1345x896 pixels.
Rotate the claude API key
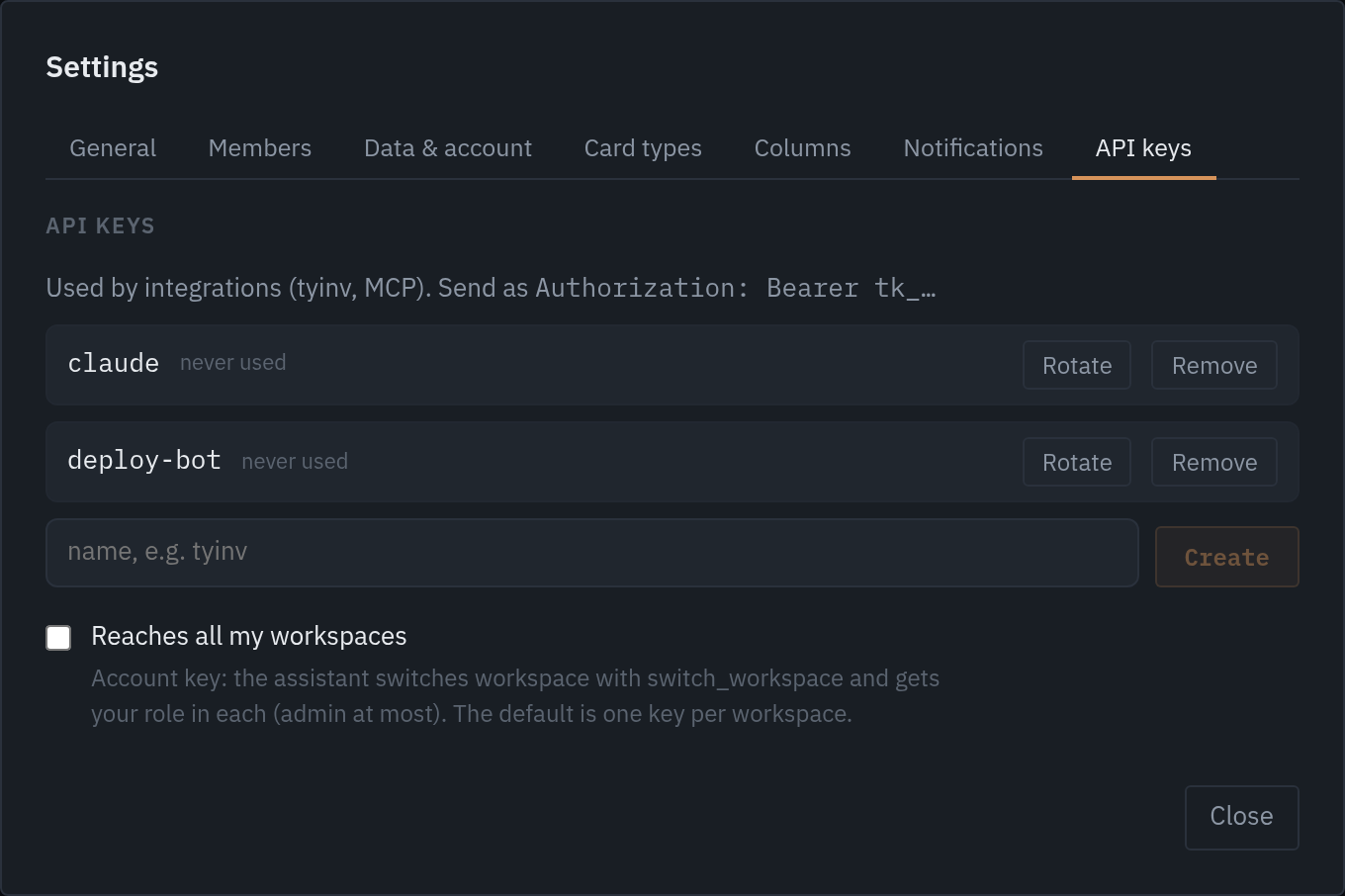point(1077,366)
